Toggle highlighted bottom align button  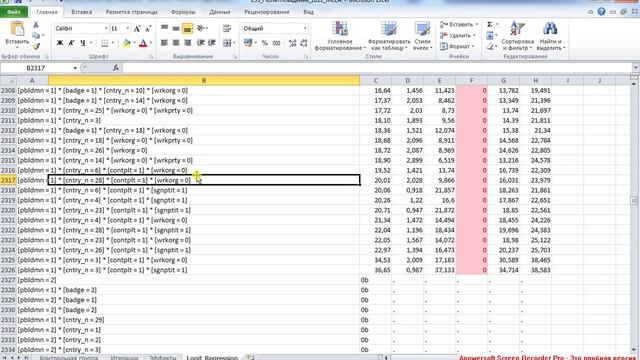pyautogui.click(x=187, y=28)
